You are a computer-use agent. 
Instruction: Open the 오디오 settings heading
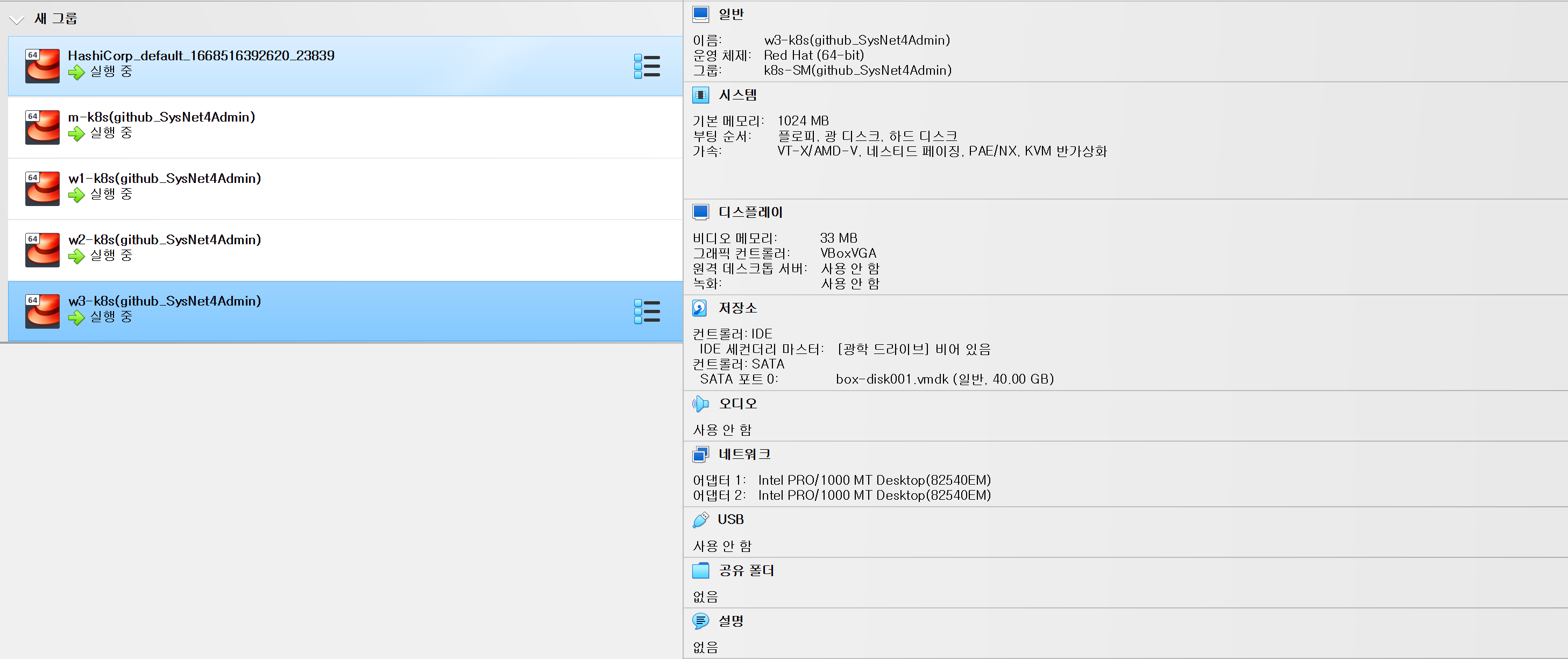pyautogui.click(x=737, y=403)
